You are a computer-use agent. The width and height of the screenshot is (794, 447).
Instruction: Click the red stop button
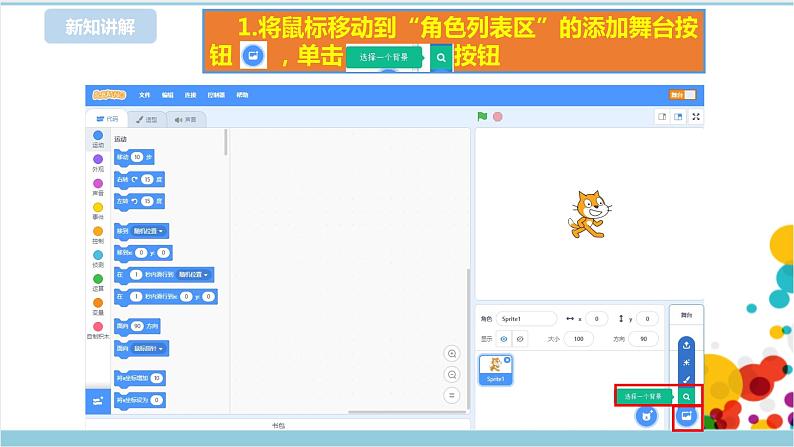[x=498, y=116]
